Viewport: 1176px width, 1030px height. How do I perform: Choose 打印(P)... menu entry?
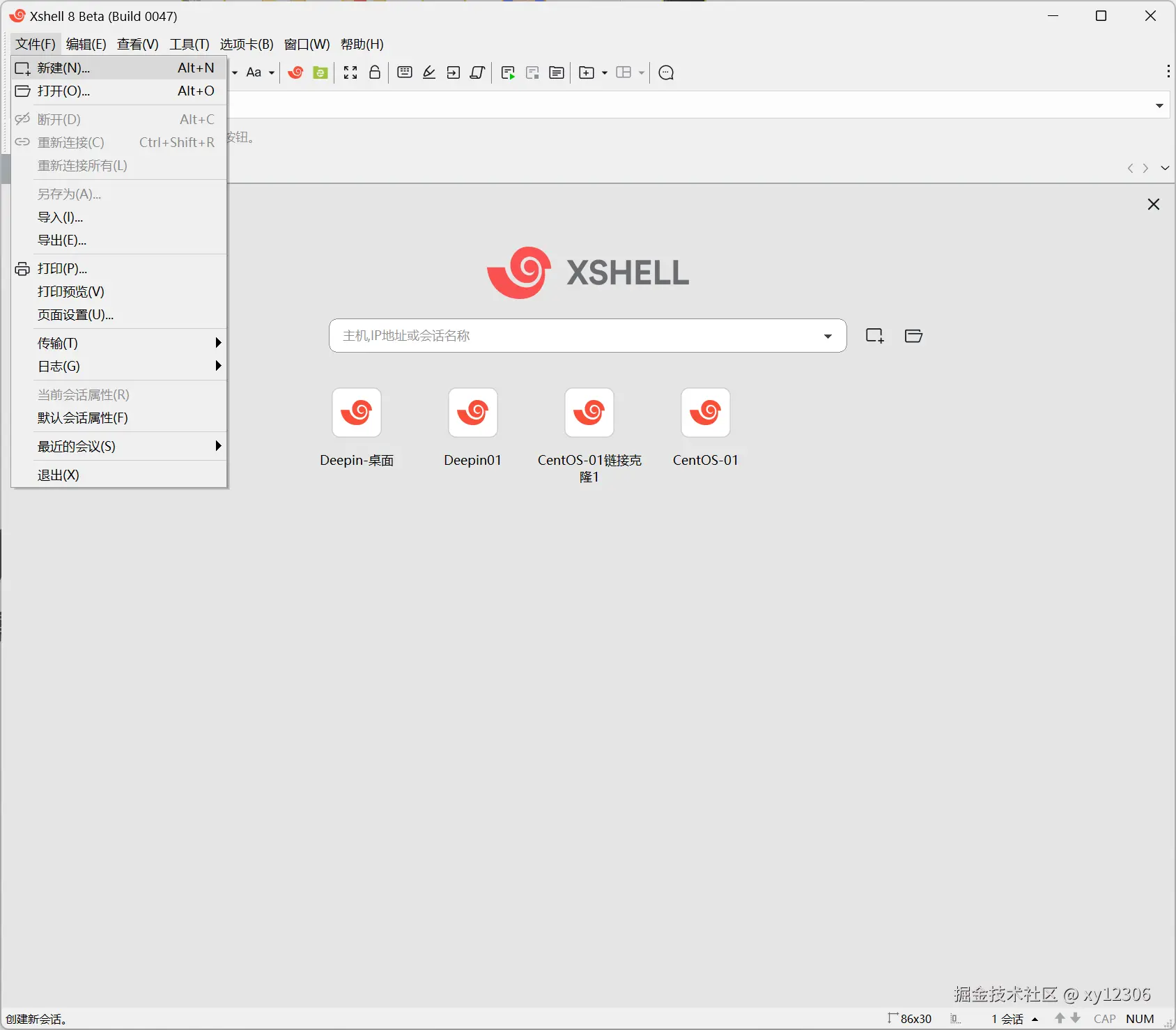click(120, 268)
